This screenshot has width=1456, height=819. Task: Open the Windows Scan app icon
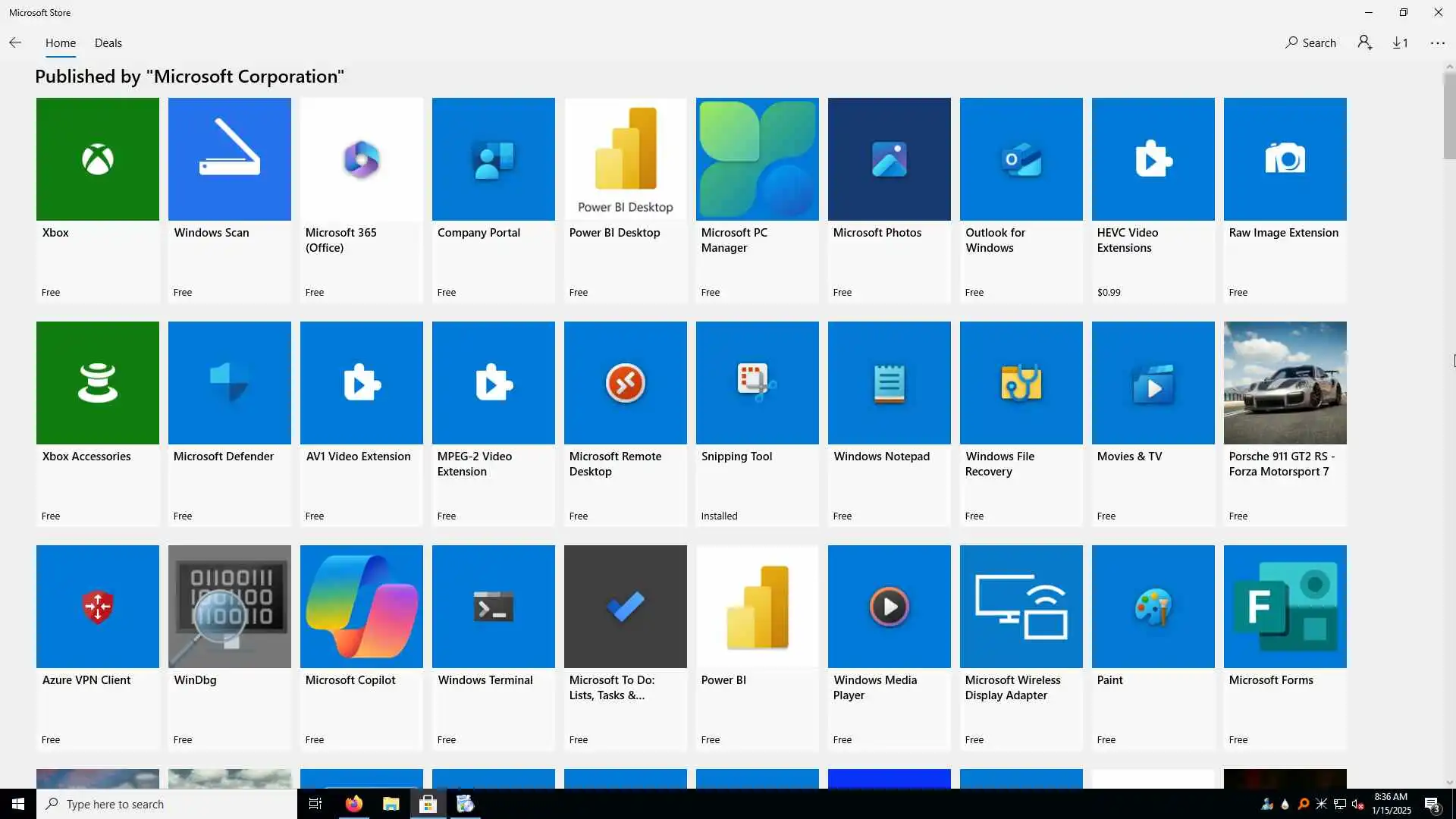click(229, 159)
